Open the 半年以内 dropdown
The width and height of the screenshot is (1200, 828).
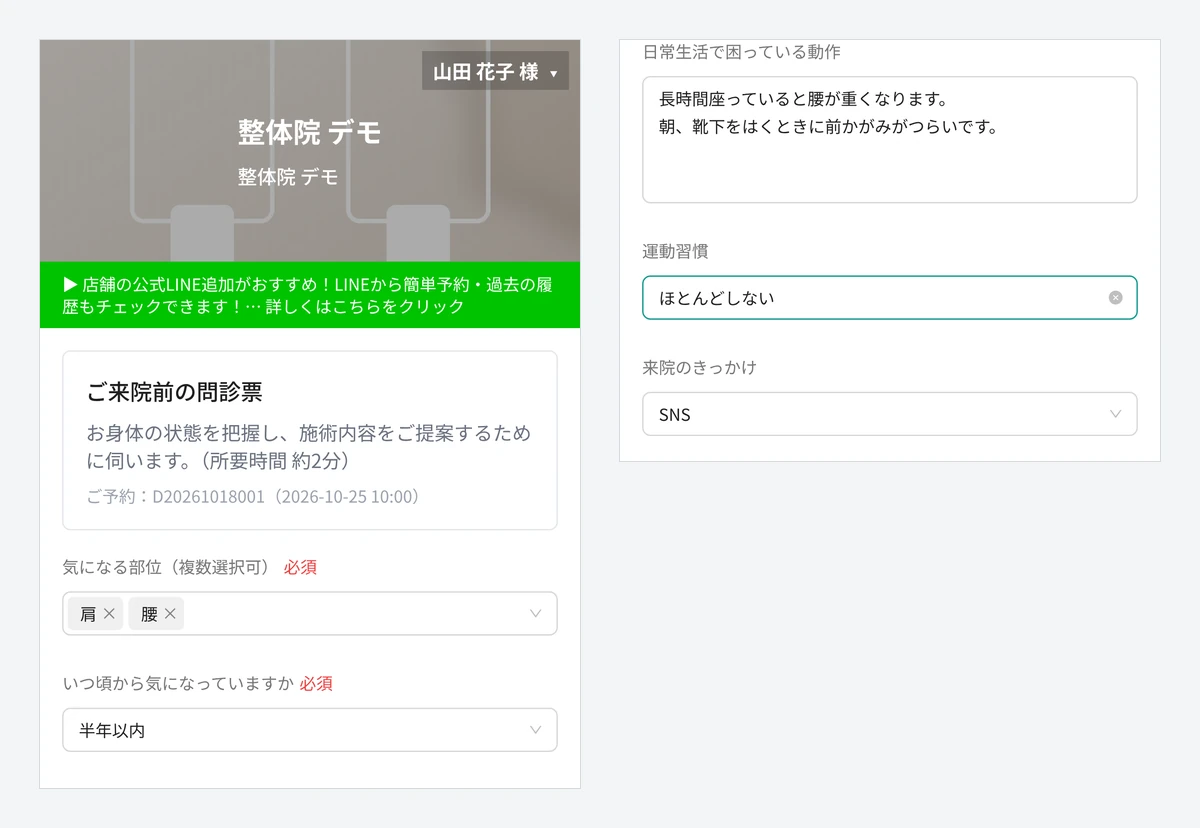click(x=310, y=730)
